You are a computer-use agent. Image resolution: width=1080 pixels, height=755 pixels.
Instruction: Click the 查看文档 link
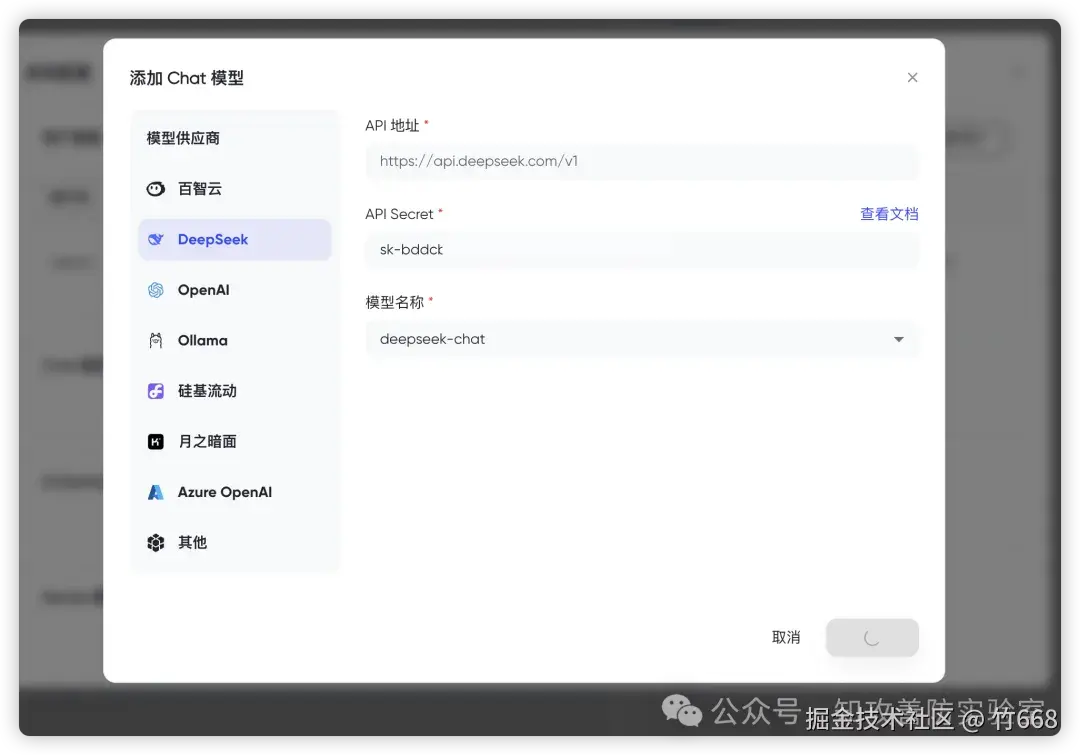coord(889,213)
